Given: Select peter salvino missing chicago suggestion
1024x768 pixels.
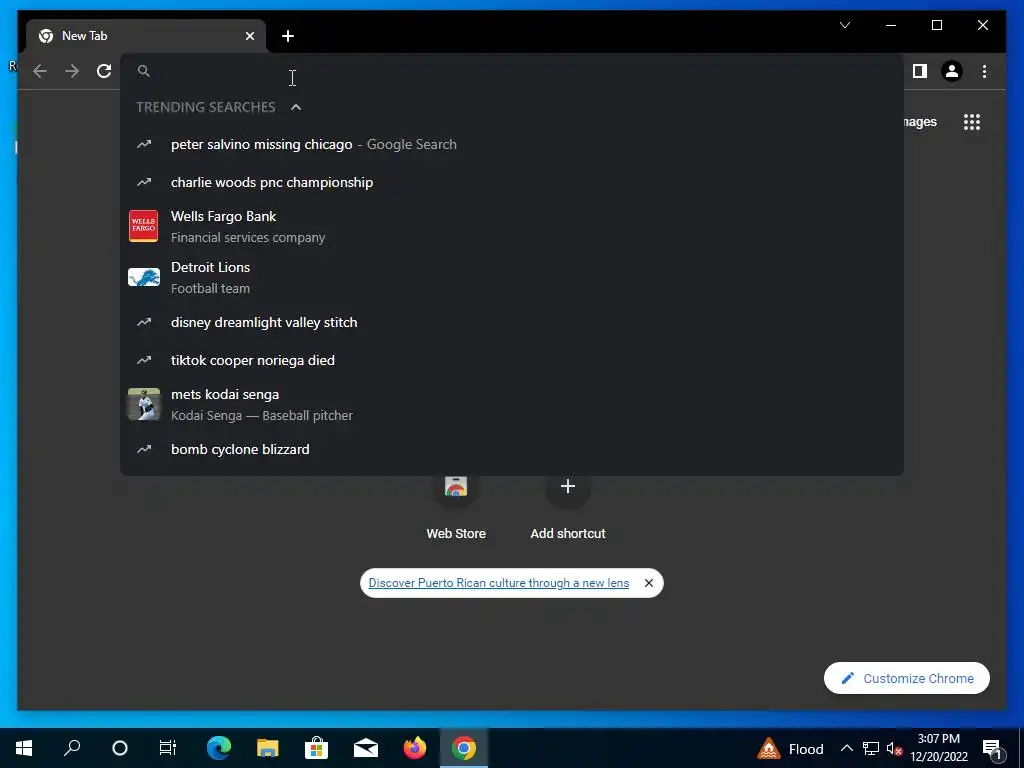Looking at the screenshot, I should [512, 144].
